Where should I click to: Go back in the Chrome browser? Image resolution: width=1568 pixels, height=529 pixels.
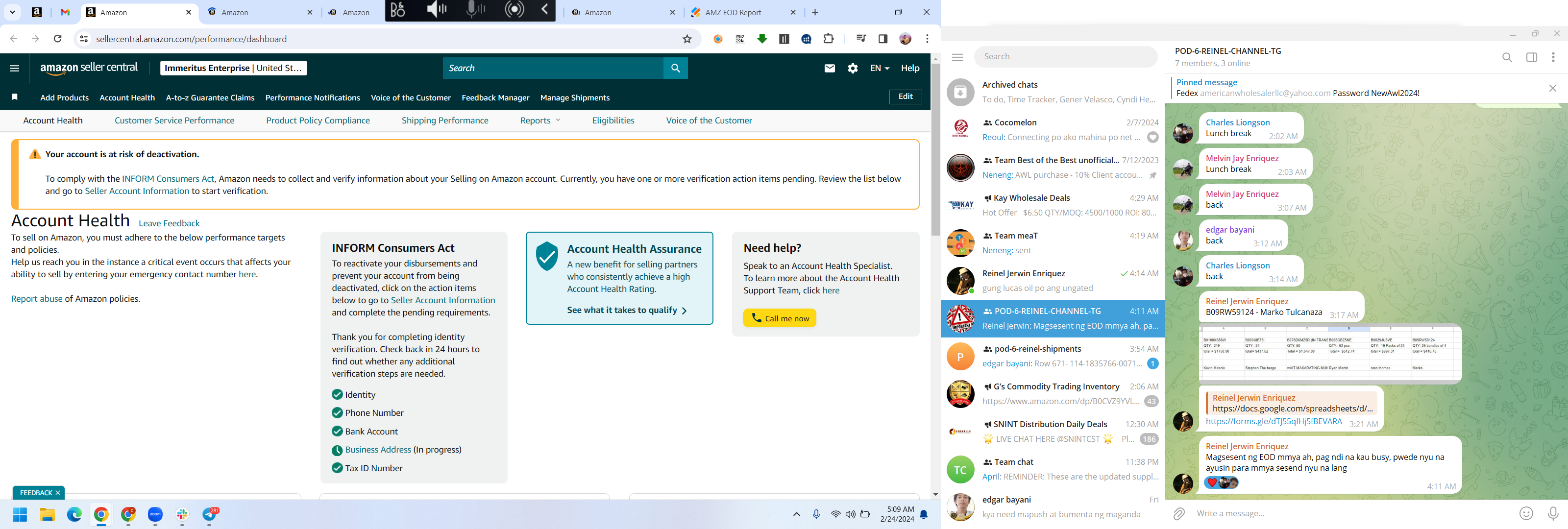[x=13, y=39]
